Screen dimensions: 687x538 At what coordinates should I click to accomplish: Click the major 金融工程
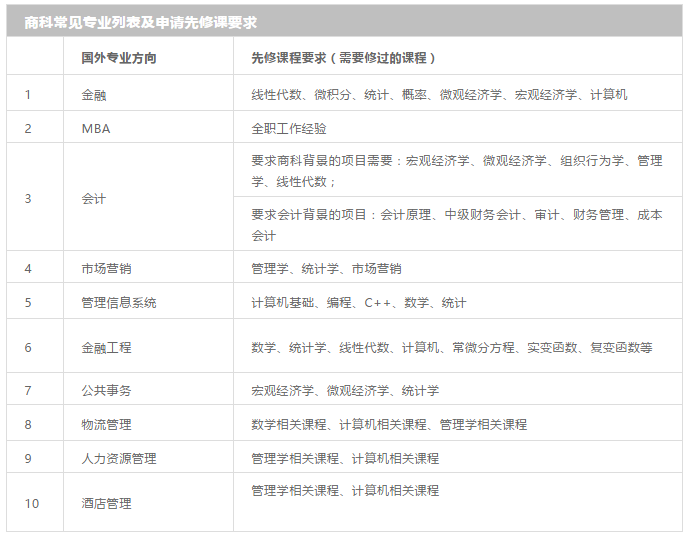pyautogui.click(x=106, y=347)
